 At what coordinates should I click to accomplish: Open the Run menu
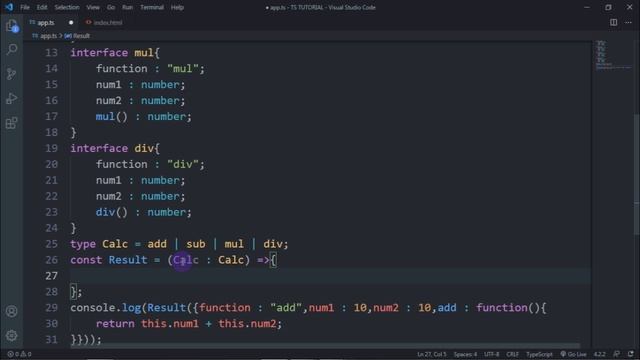click(x=127, y=7)
